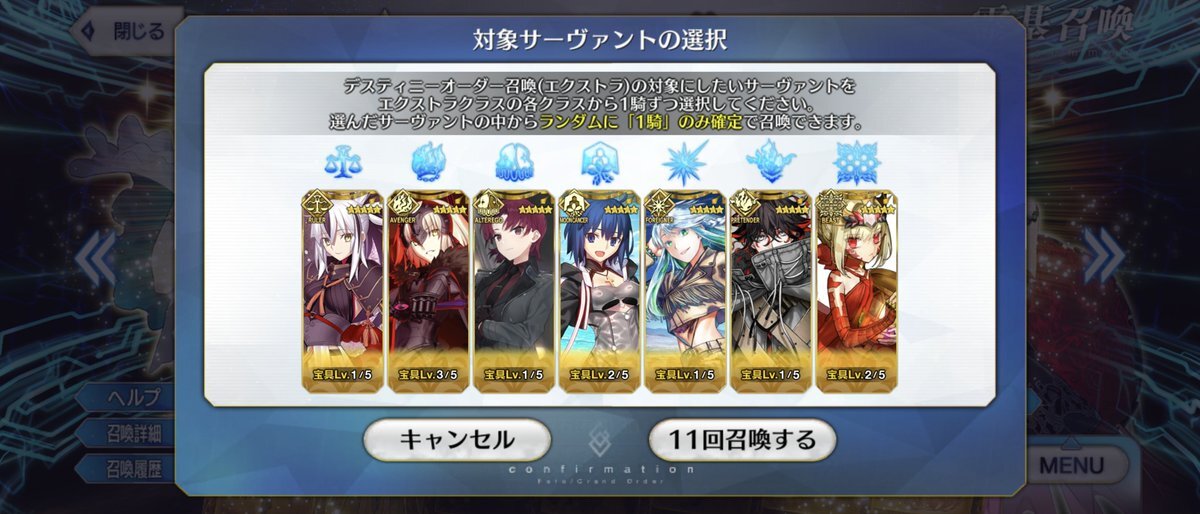Choose the Ruler servant card
Image resolution: width=1200 pixels, height=514 pixels.
click(342, 290)
